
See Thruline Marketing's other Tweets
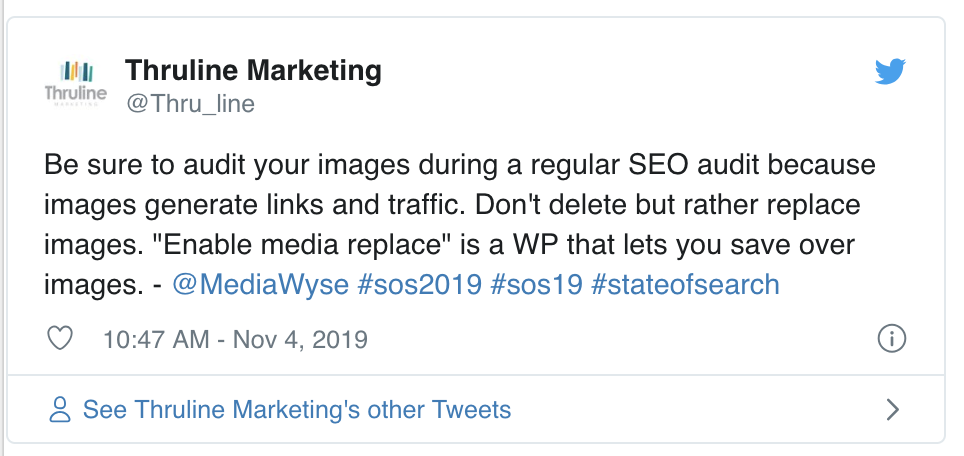point(297,410)
